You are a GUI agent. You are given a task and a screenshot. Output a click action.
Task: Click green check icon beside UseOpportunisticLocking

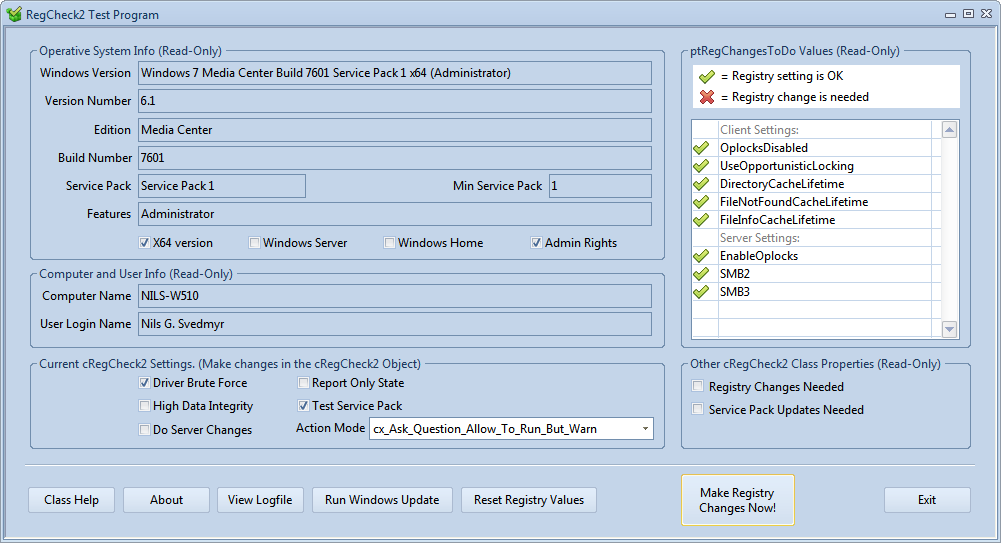[x=702, y=165]
